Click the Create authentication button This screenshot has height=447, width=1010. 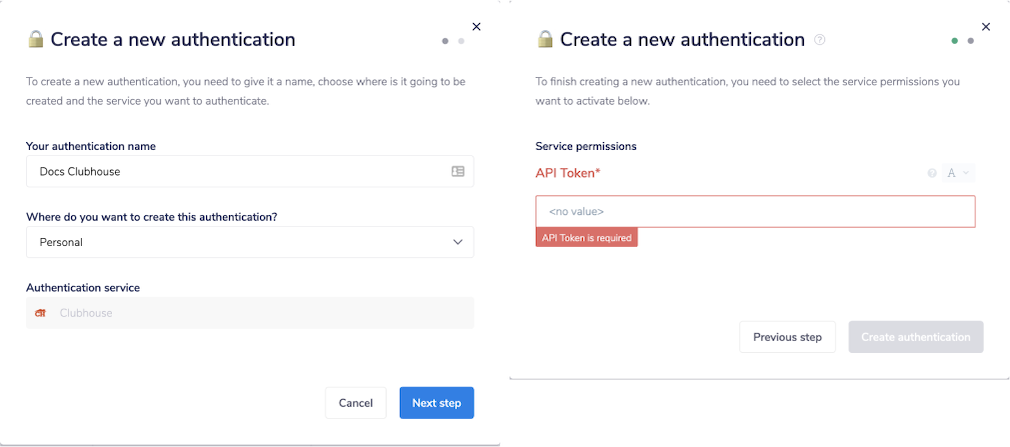(x=915, y=337)
